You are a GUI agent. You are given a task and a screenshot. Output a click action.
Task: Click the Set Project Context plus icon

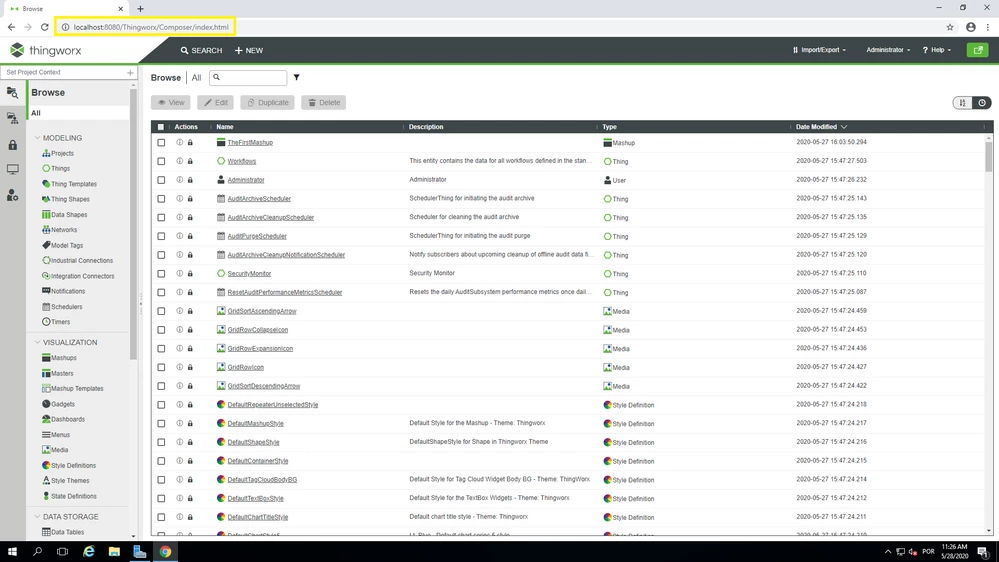click(x=130, y=73)
